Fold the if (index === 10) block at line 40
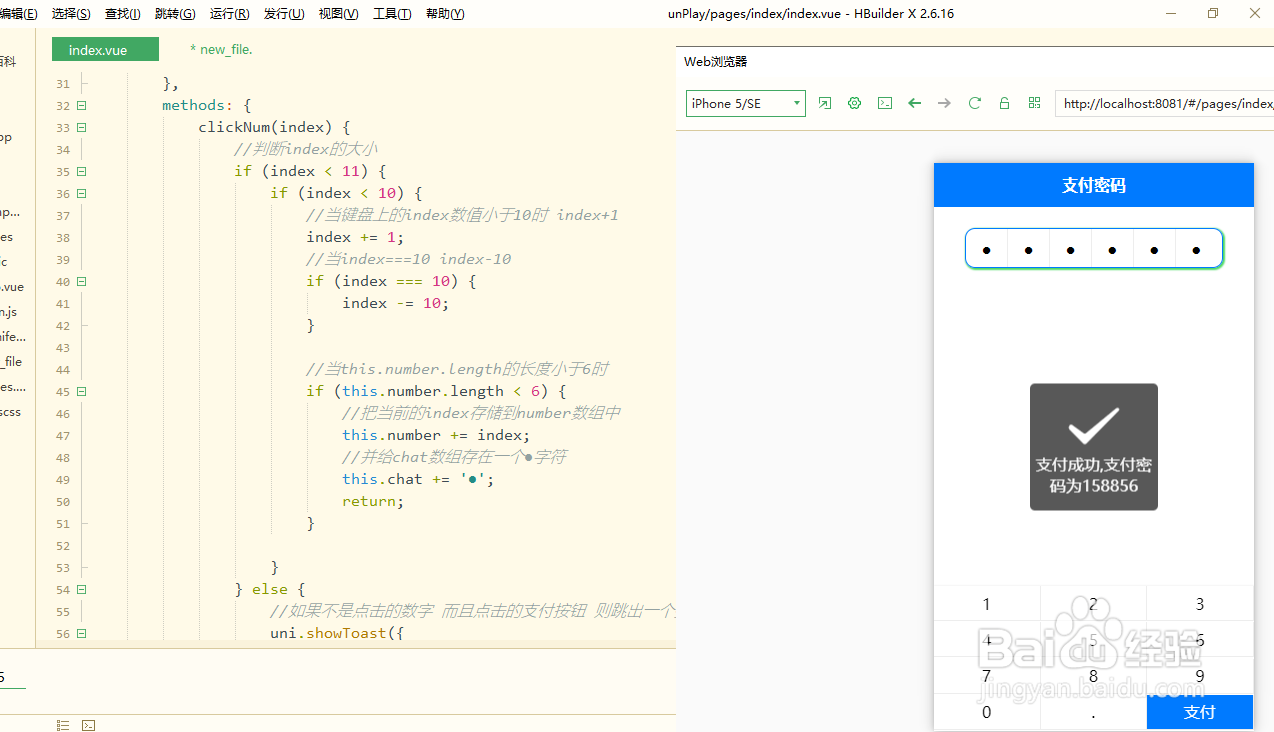1274x732 pixels. point(82,281)
